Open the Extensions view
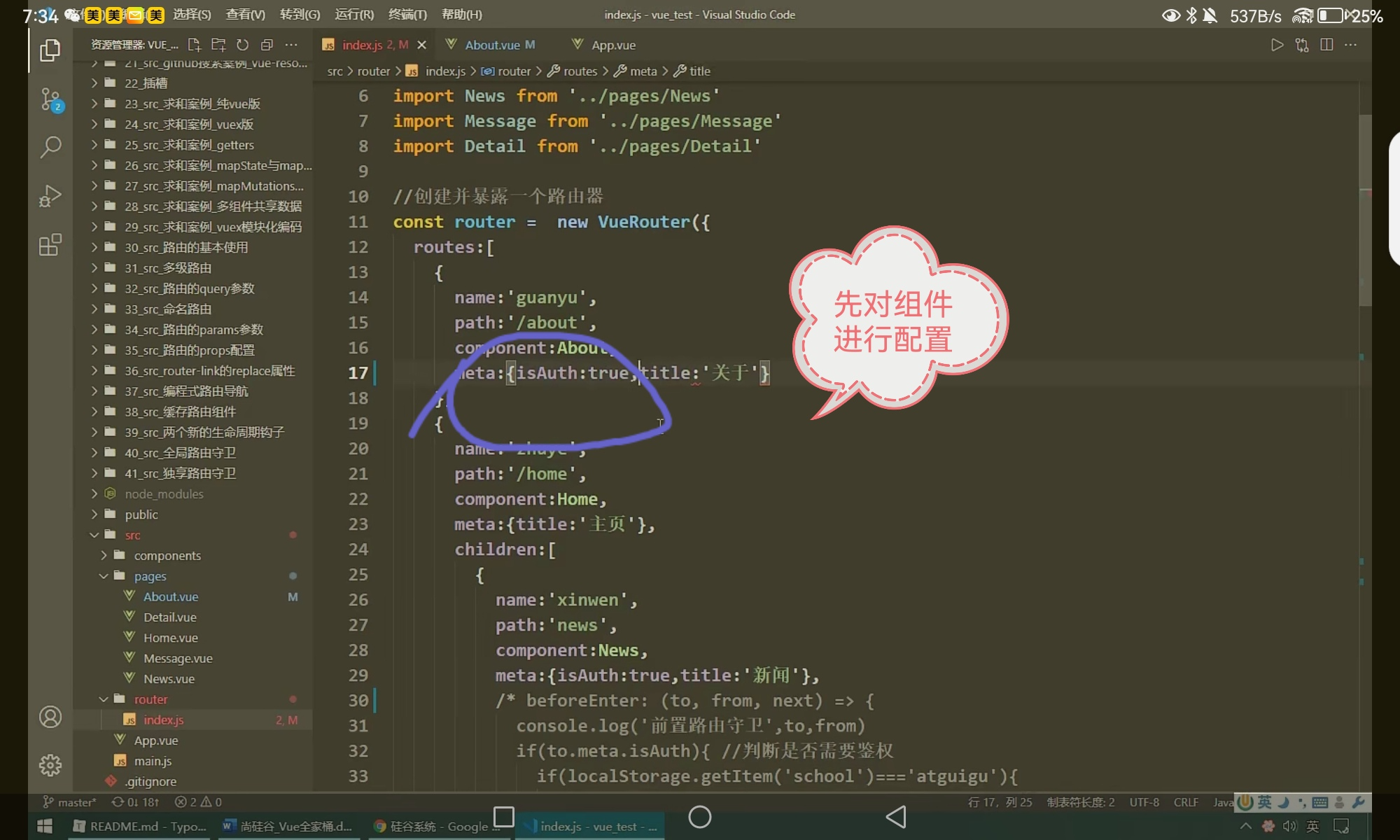This screenshot has width=1400, height=840. pyautogui.click(x=50, y=245)
